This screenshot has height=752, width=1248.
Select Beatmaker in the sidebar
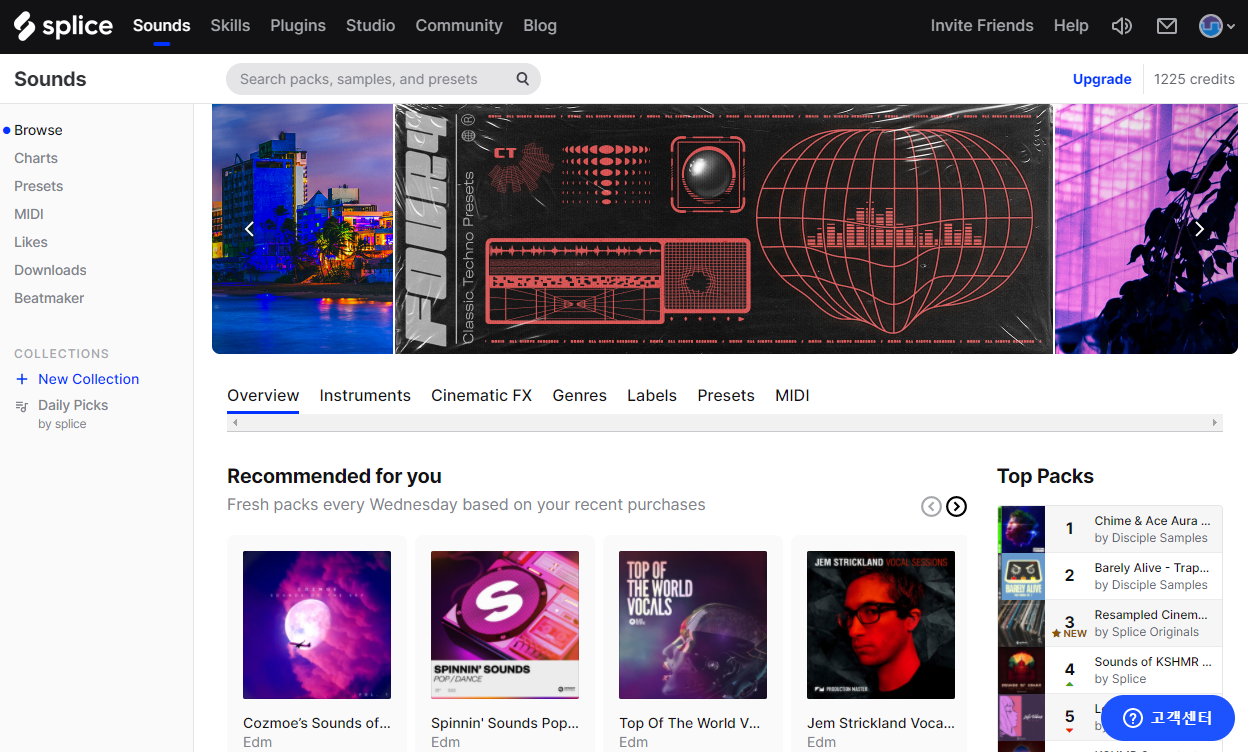[x=49, y=298]
